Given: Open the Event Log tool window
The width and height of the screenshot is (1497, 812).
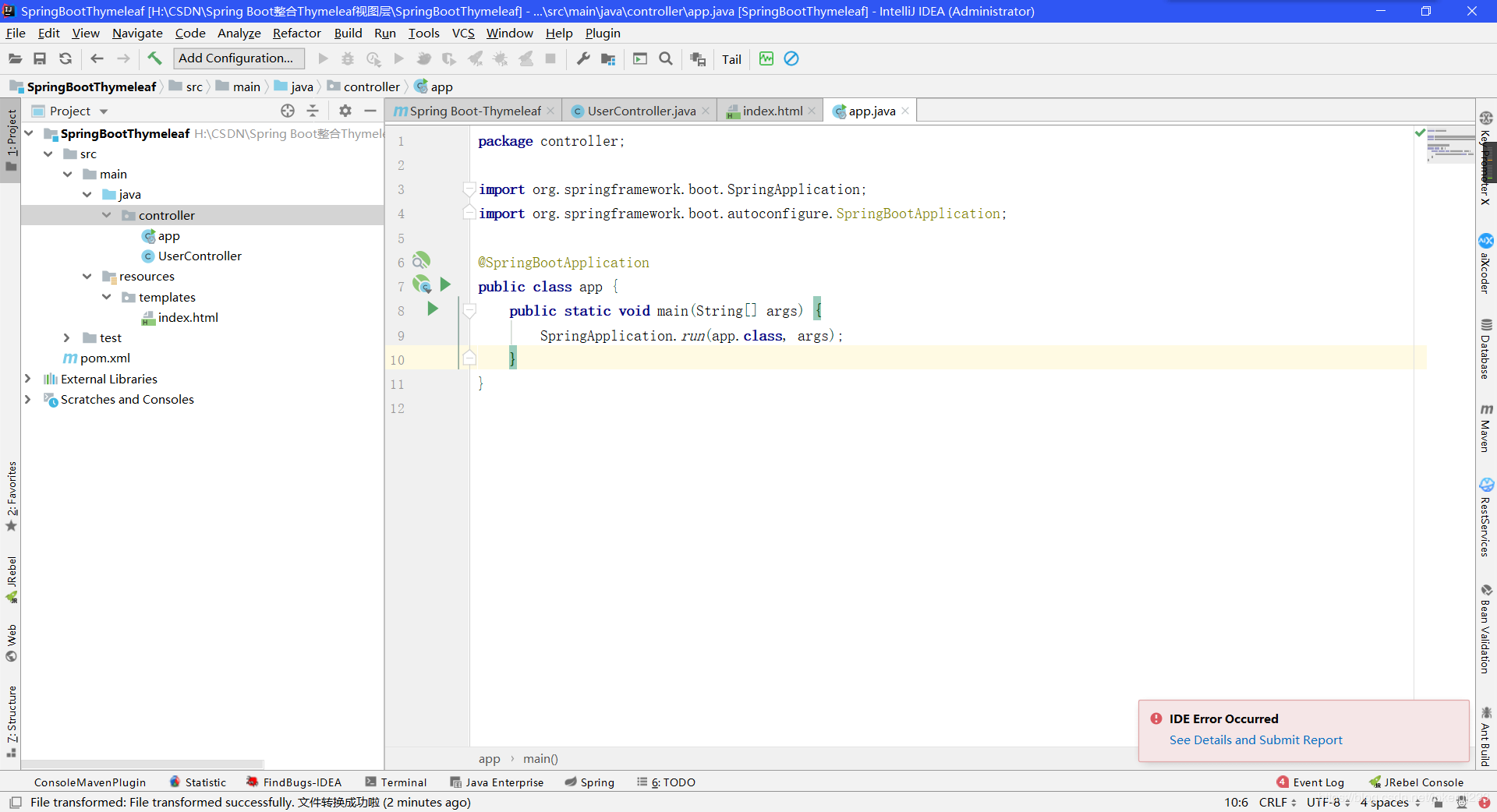Looking at the screenshot, I should (x=1311, y=782).
